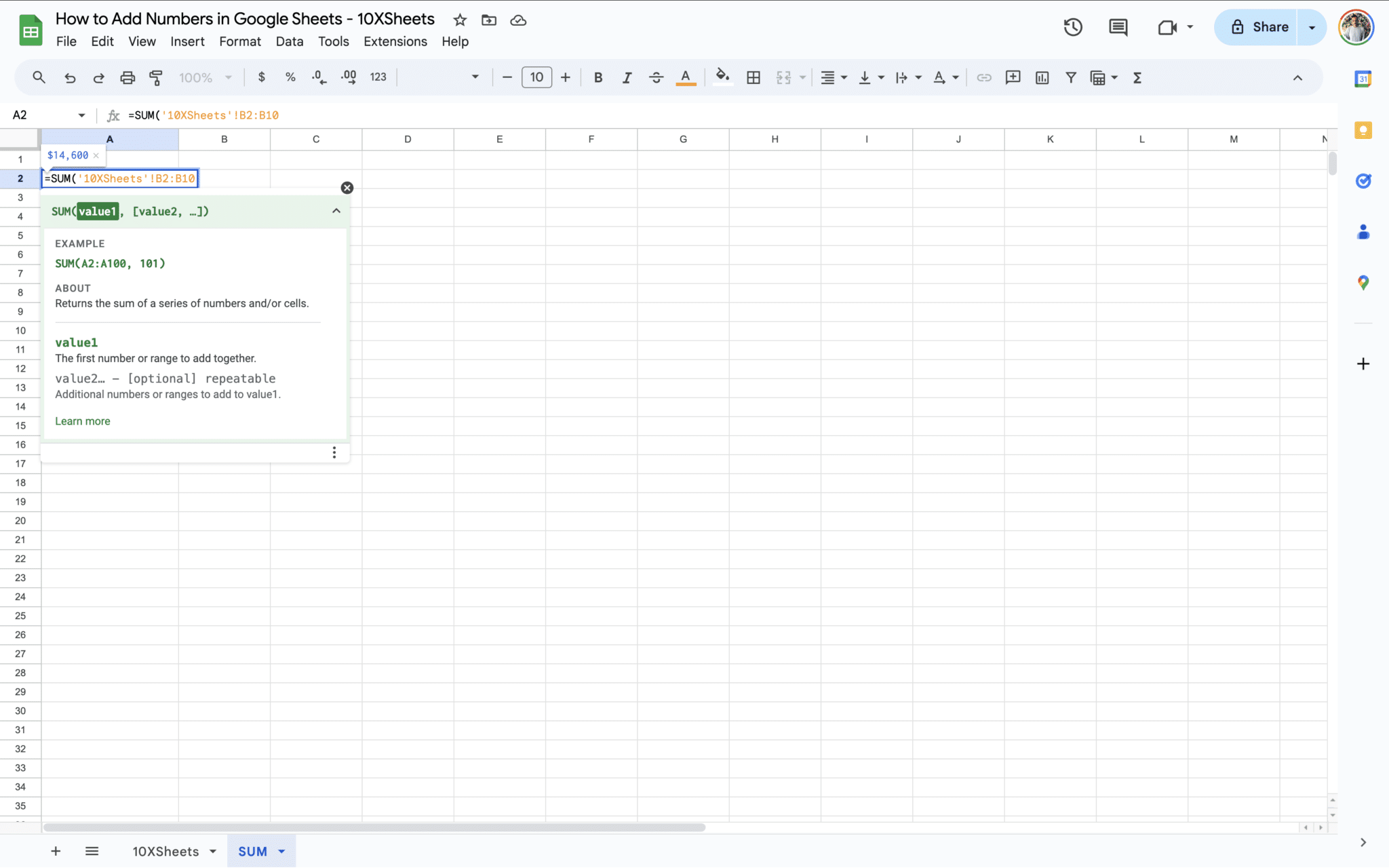Screen dimensions: 1389x868
Task: Switch to the 10XSheets sheet tab
Action: (165, 851)
